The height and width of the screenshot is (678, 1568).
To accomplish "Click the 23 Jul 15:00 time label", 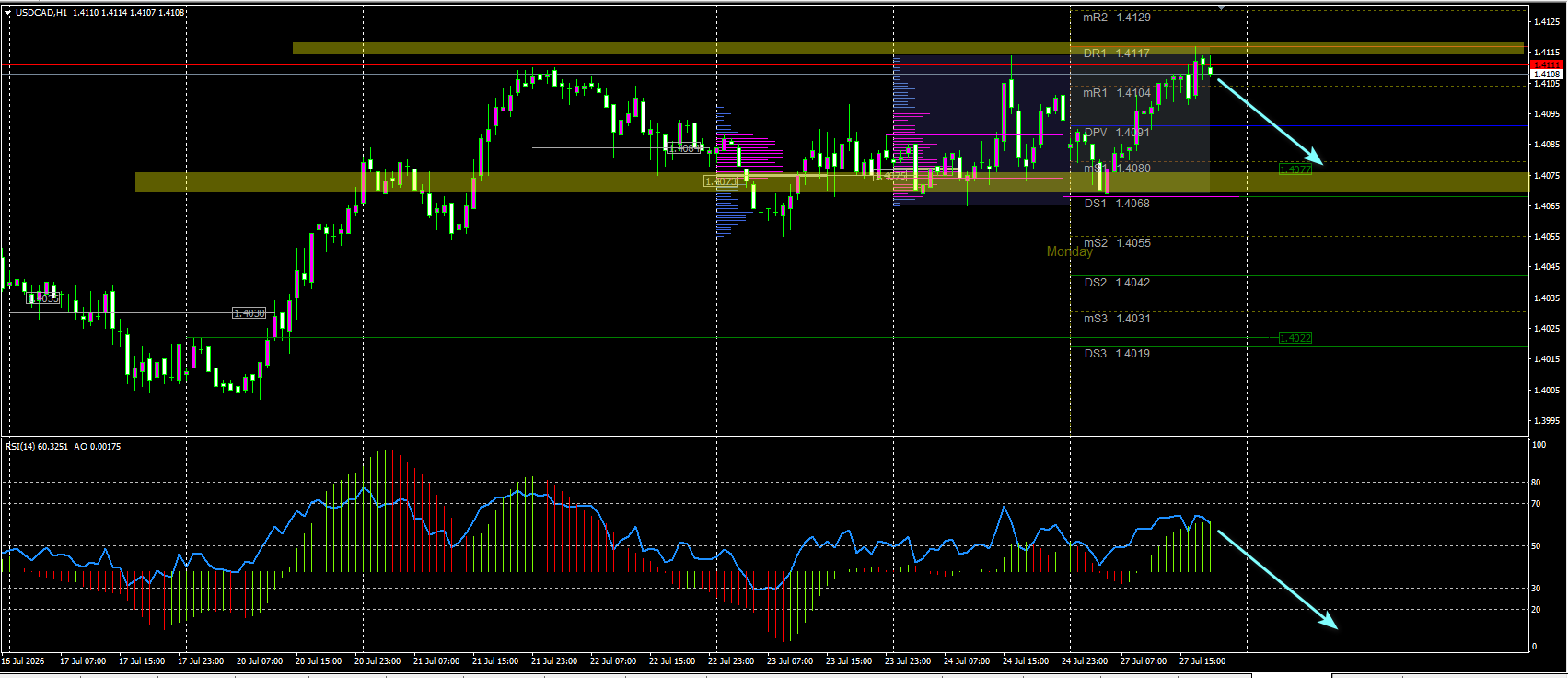I will coord(849,661).
